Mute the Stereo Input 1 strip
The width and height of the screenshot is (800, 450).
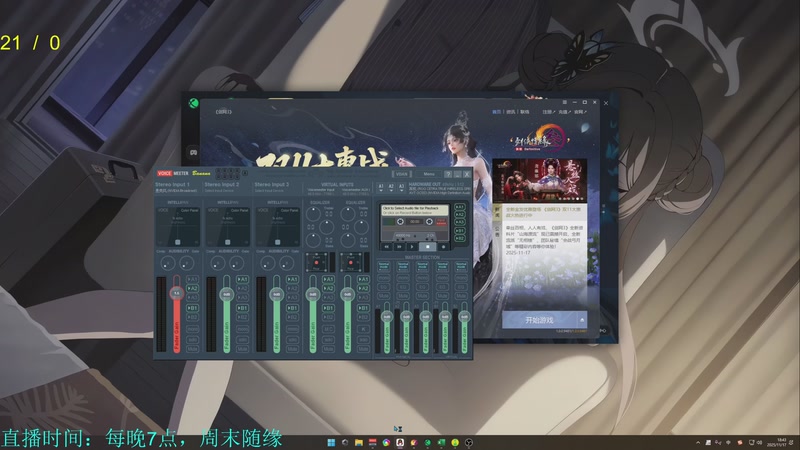coord(192,349)
